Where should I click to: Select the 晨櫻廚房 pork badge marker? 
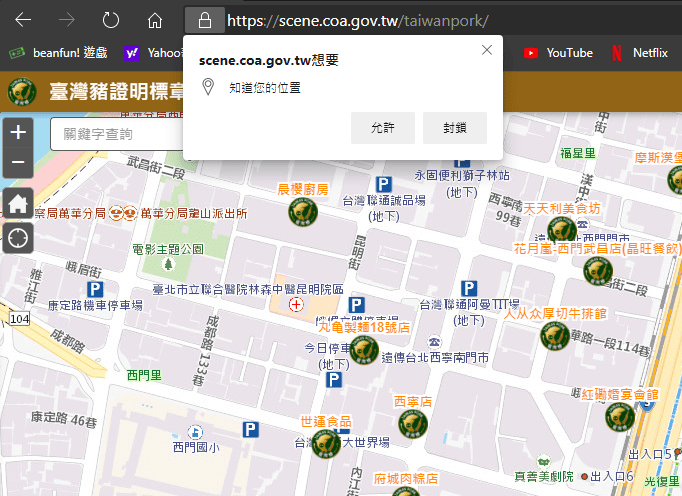(x=303, y=212)
